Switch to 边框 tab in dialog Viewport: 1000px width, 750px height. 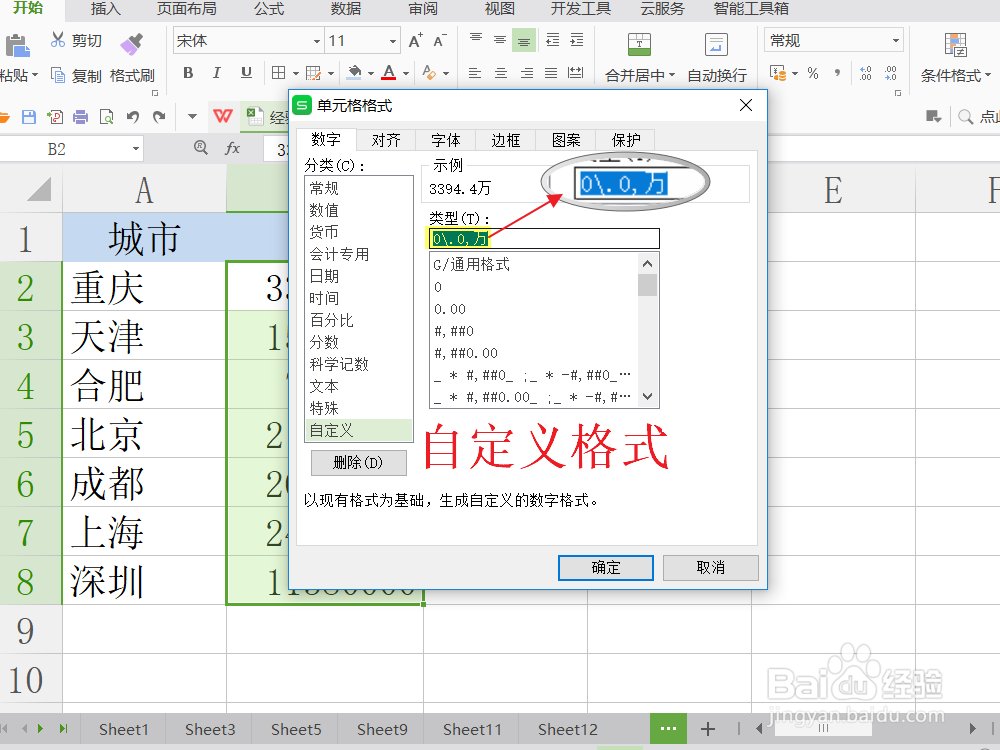pos(506,140)
